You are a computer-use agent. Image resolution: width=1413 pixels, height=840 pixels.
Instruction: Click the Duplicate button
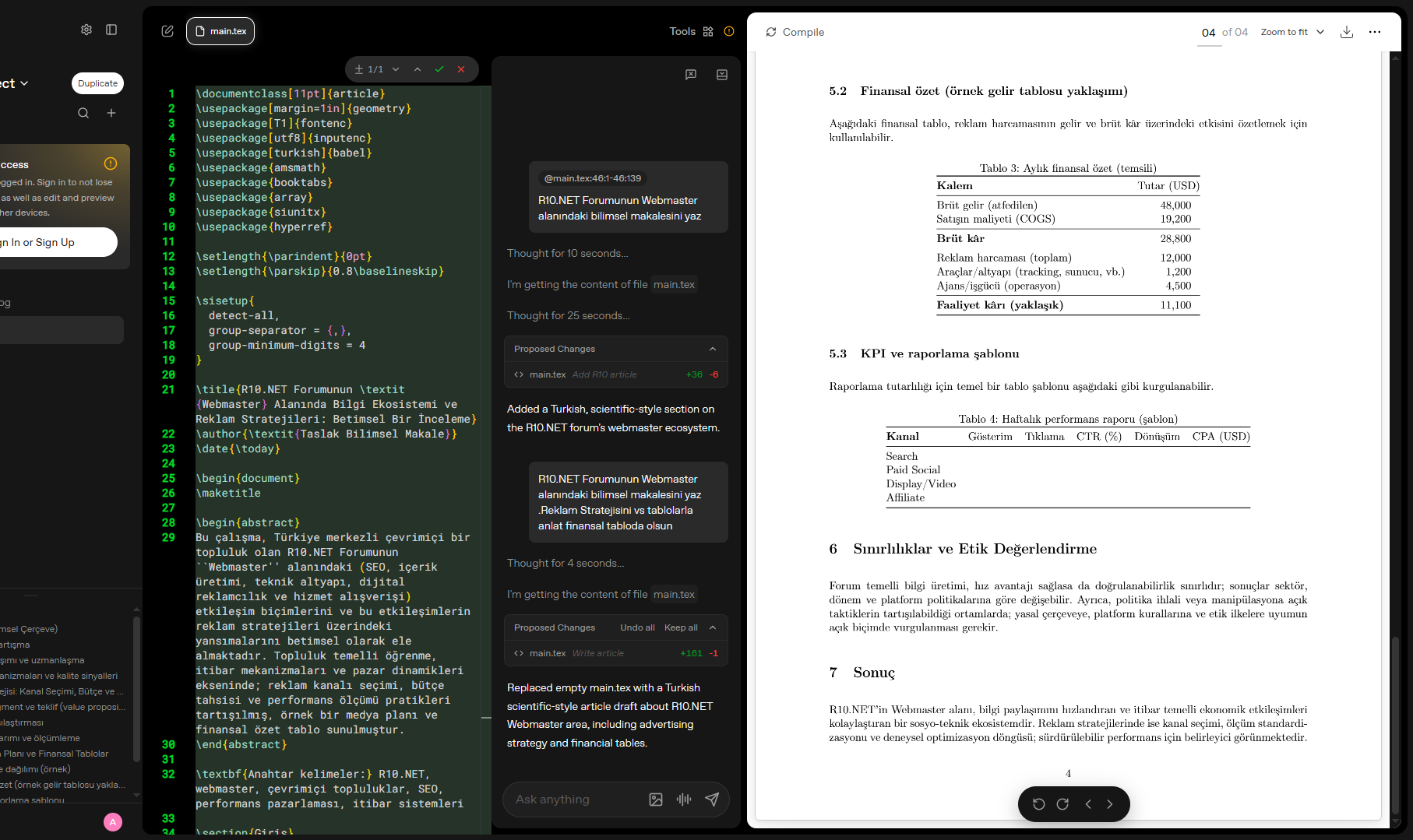(98, 83)
